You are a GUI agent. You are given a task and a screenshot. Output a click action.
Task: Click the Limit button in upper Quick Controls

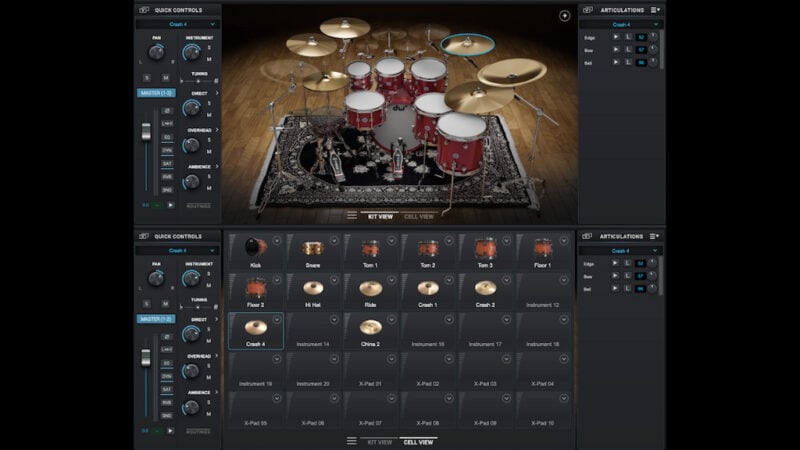coord(167,124)
